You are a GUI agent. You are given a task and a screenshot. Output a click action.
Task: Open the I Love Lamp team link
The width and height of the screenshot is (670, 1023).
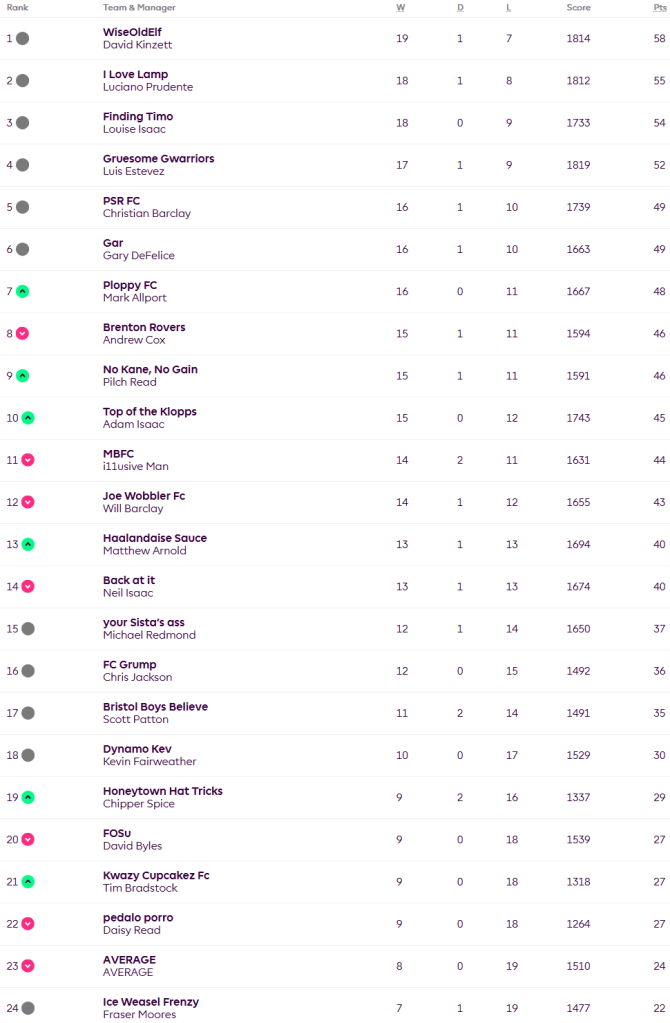[135, 74]
